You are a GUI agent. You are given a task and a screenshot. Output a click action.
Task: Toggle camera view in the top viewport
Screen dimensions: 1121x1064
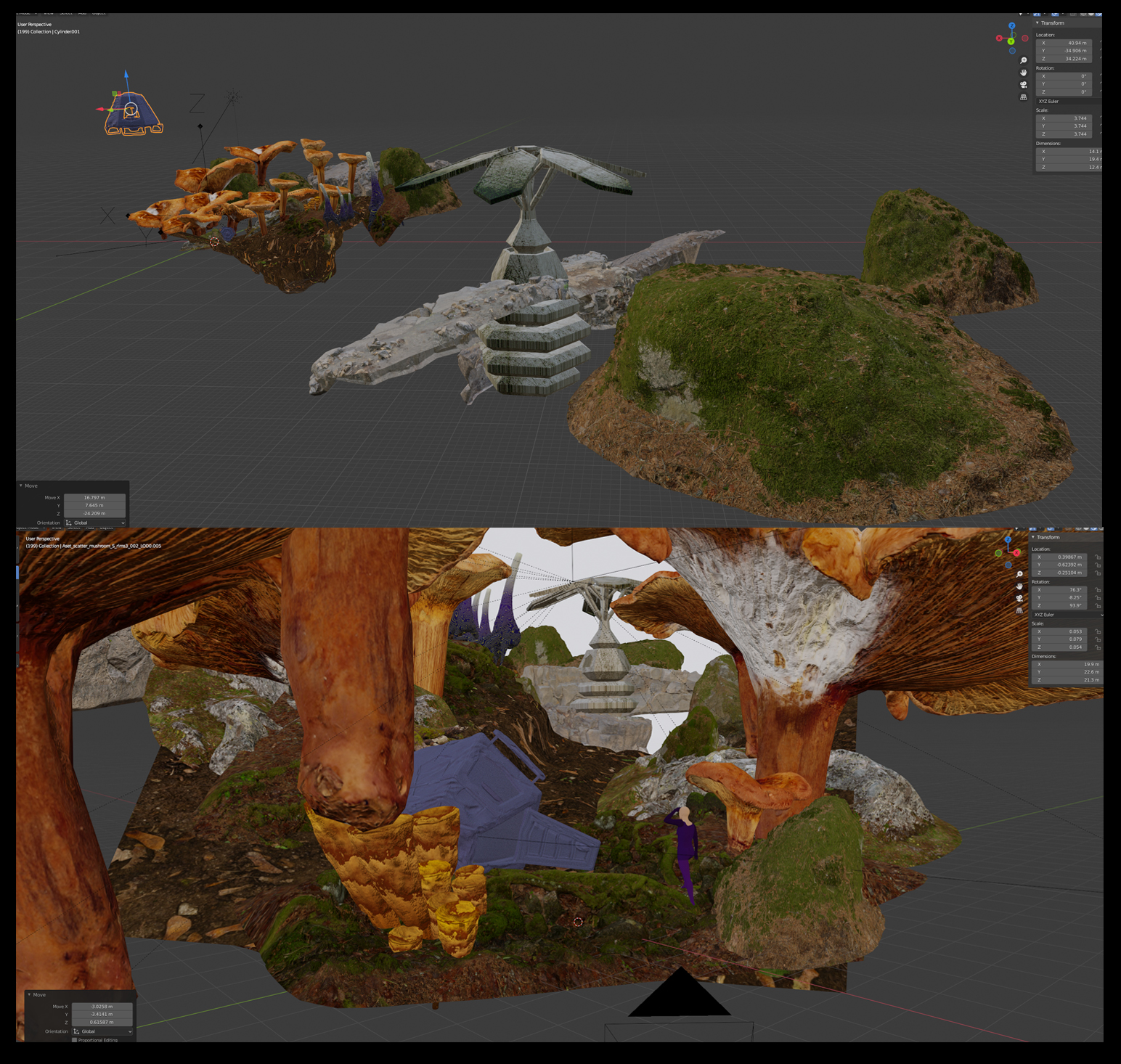[x=1024, y=85]
